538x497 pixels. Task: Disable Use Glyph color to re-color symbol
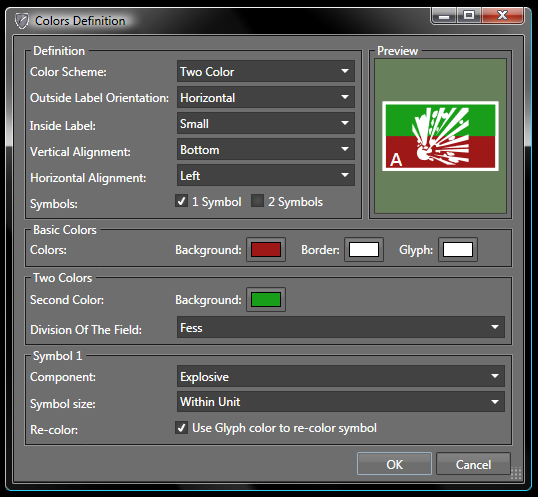181,428
